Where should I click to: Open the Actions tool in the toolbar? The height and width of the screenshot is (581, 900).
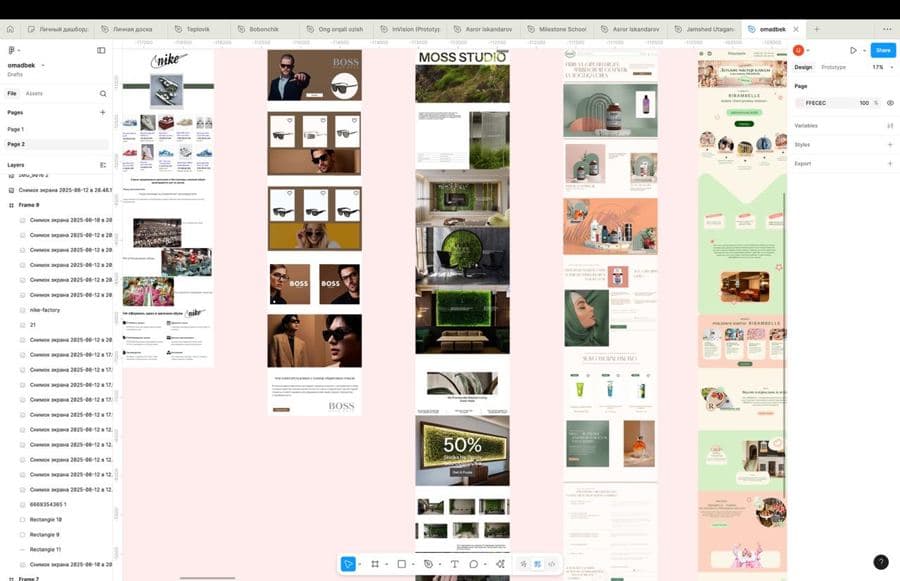click(x=500, y=564)
